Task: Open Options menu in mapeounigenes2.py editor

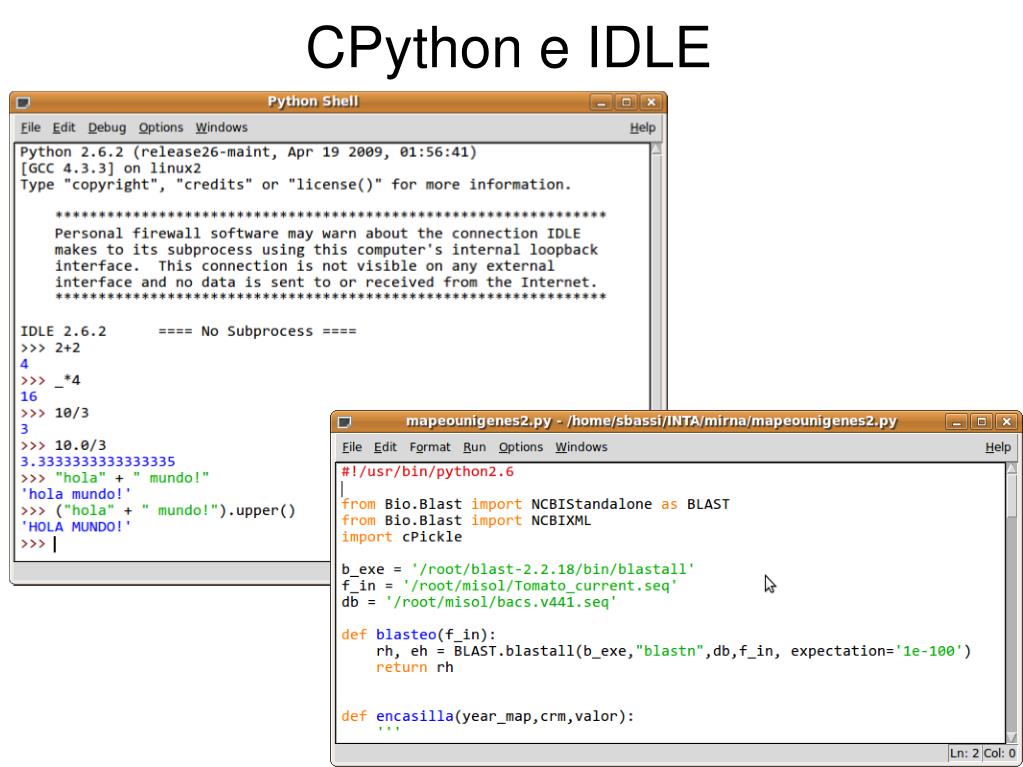Action: [521, 447]
